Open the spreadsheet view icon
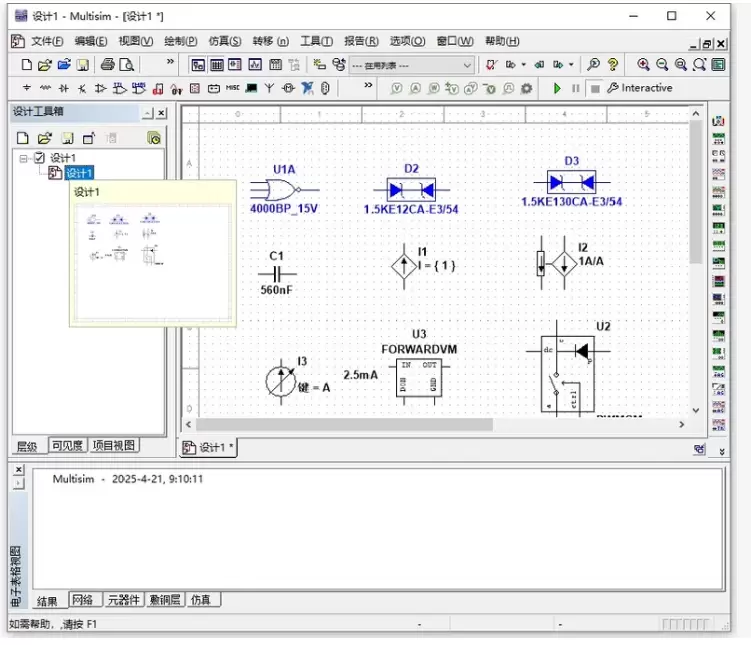Screen dimensions: 751x645 tap(216, 65)
